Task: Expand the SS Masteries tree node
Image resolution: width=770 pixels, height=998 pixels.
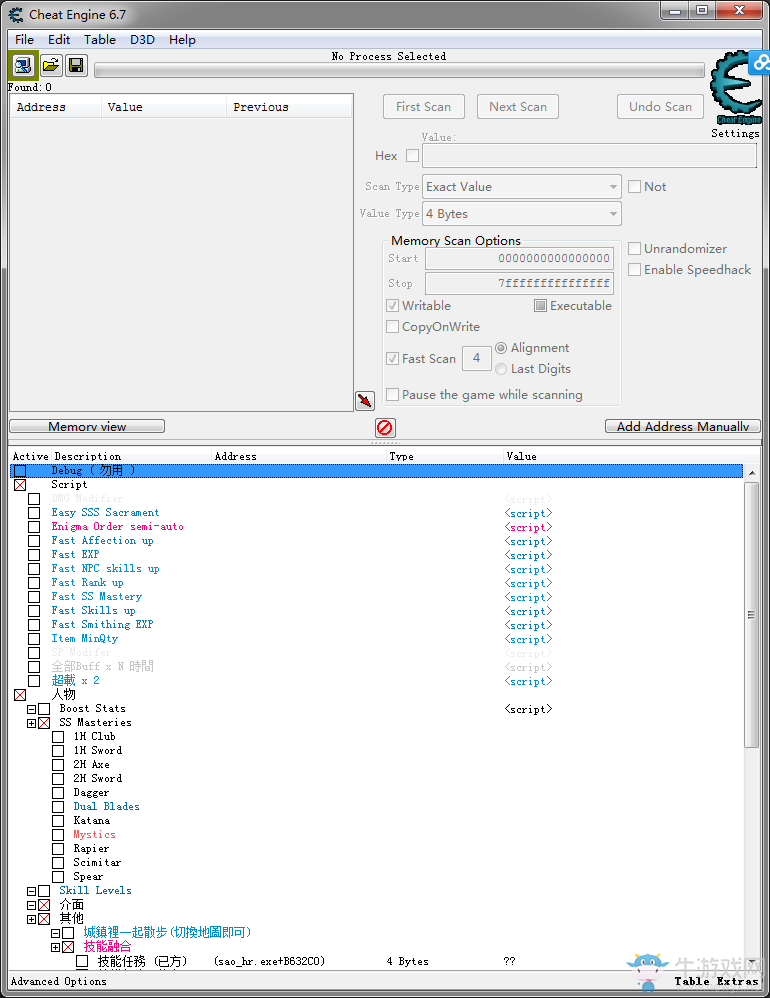Action: click(x=31, y=723)
